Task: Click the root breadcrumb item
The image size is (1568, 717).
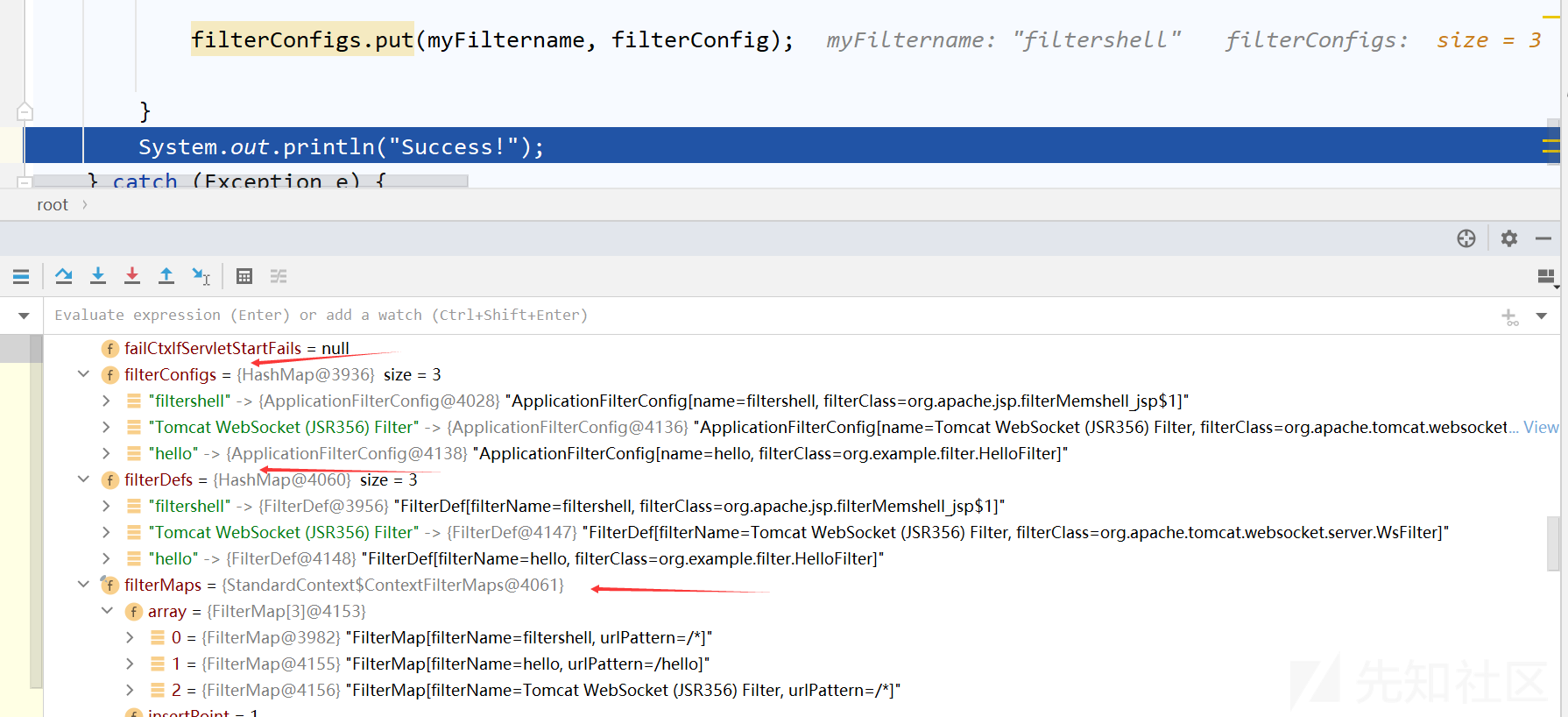Action: click(x=53, y=204)
